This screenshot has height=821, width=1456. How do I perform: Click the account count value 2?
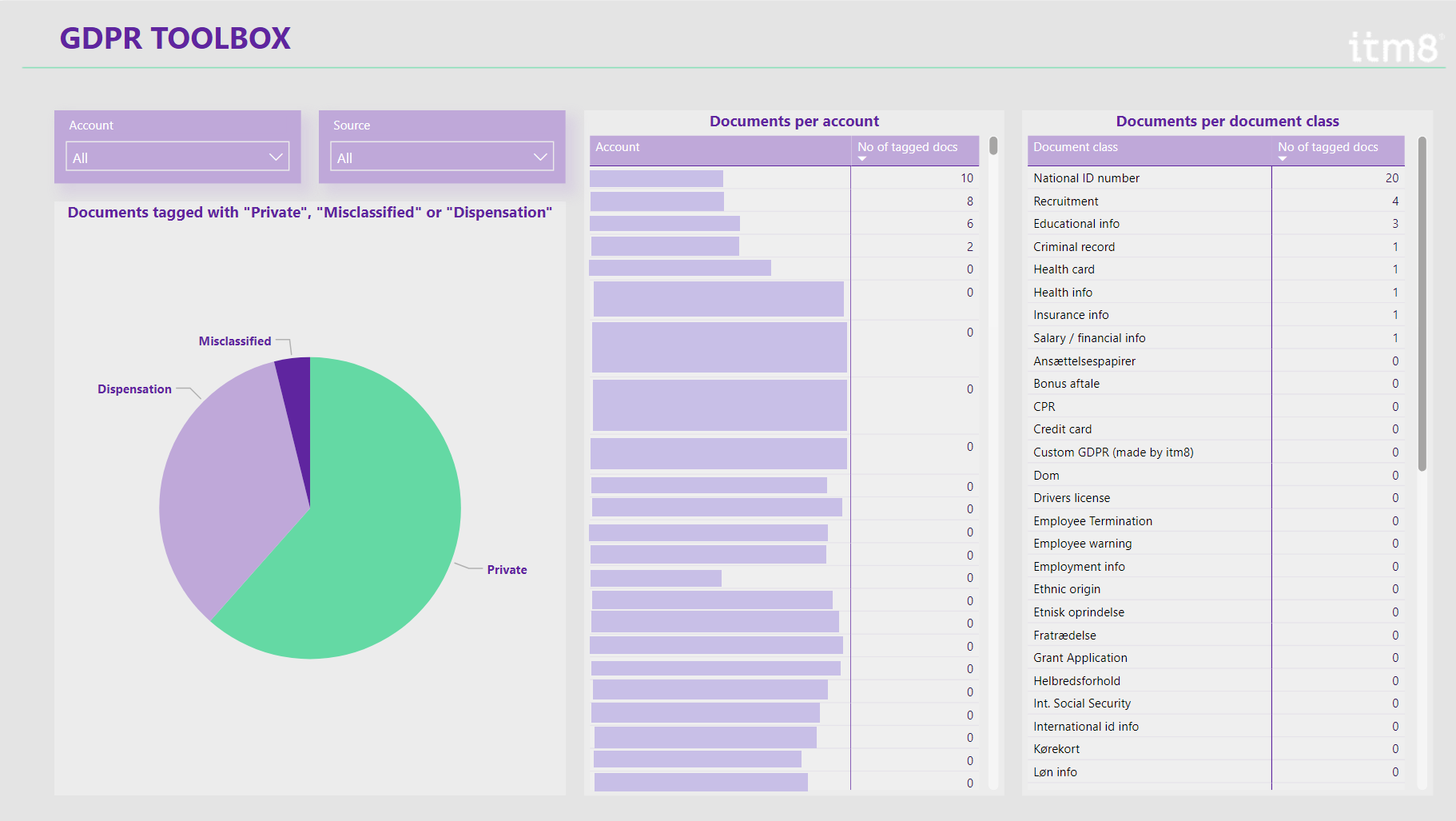pyautogui.click(x=970, y=247)
